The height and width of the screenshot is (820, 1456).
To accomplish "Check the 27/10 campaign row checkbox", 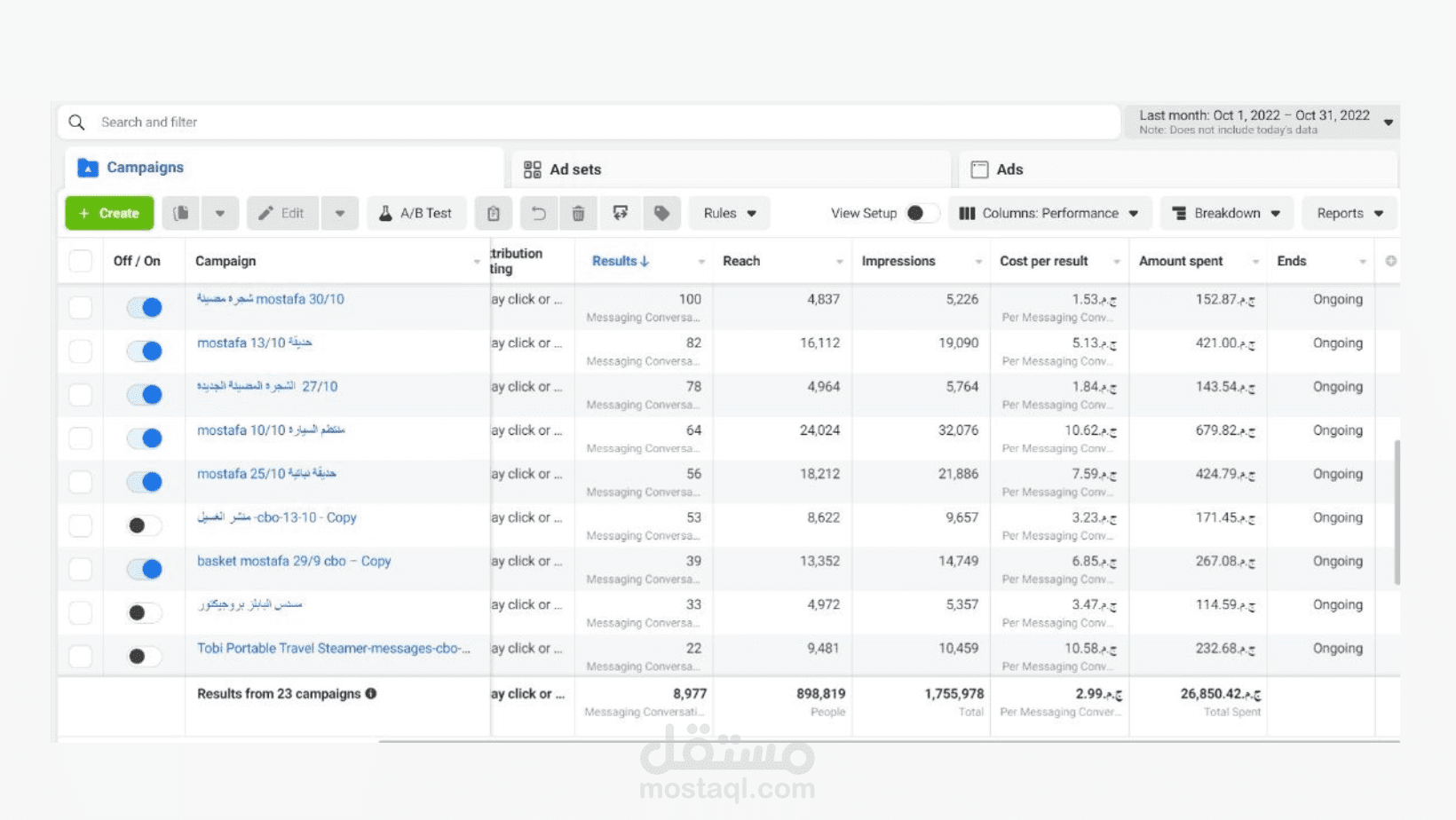I will (80, 395).
